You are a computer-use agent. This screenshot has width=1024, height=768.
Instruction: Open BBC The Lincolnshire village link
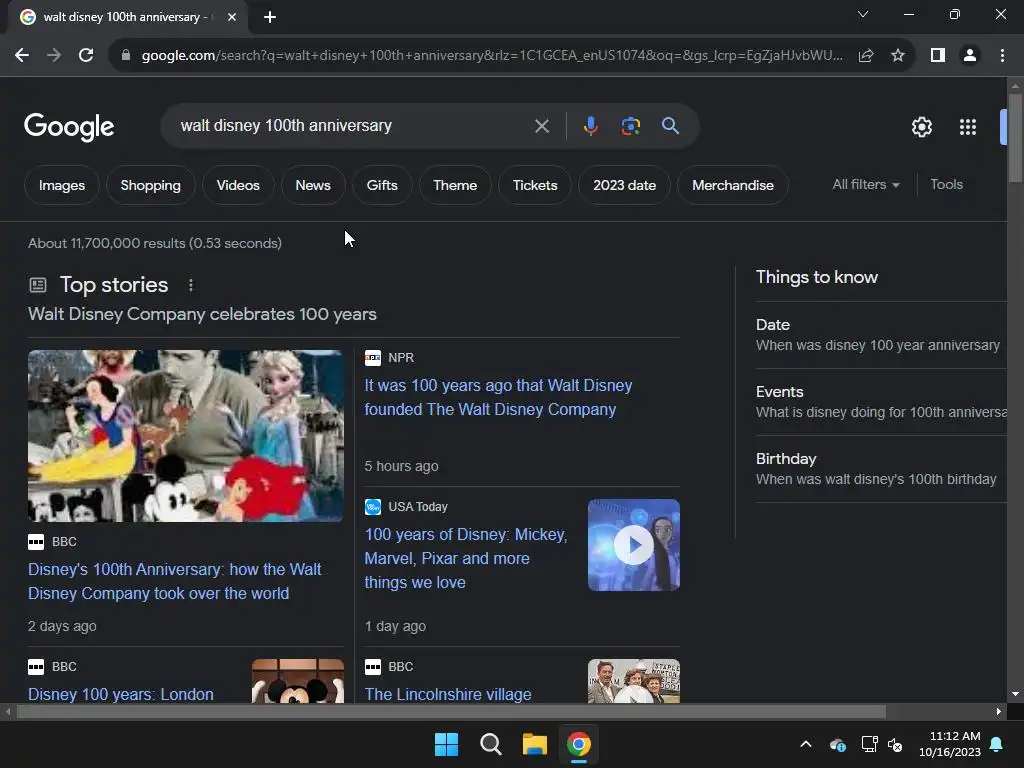click(448, 694)
